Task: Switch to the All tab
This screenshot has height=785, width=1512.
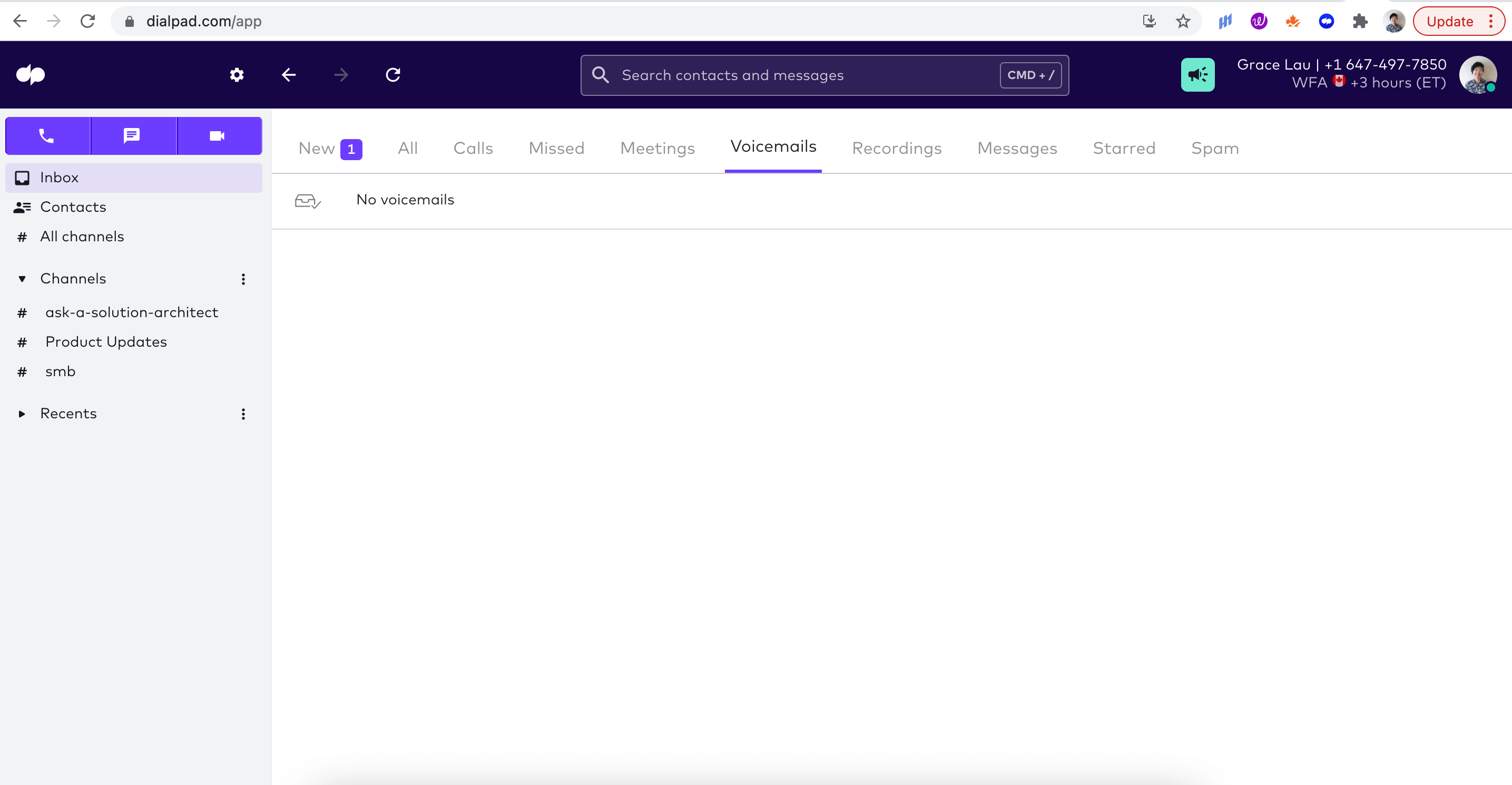Action: click(x=407, y=149)
